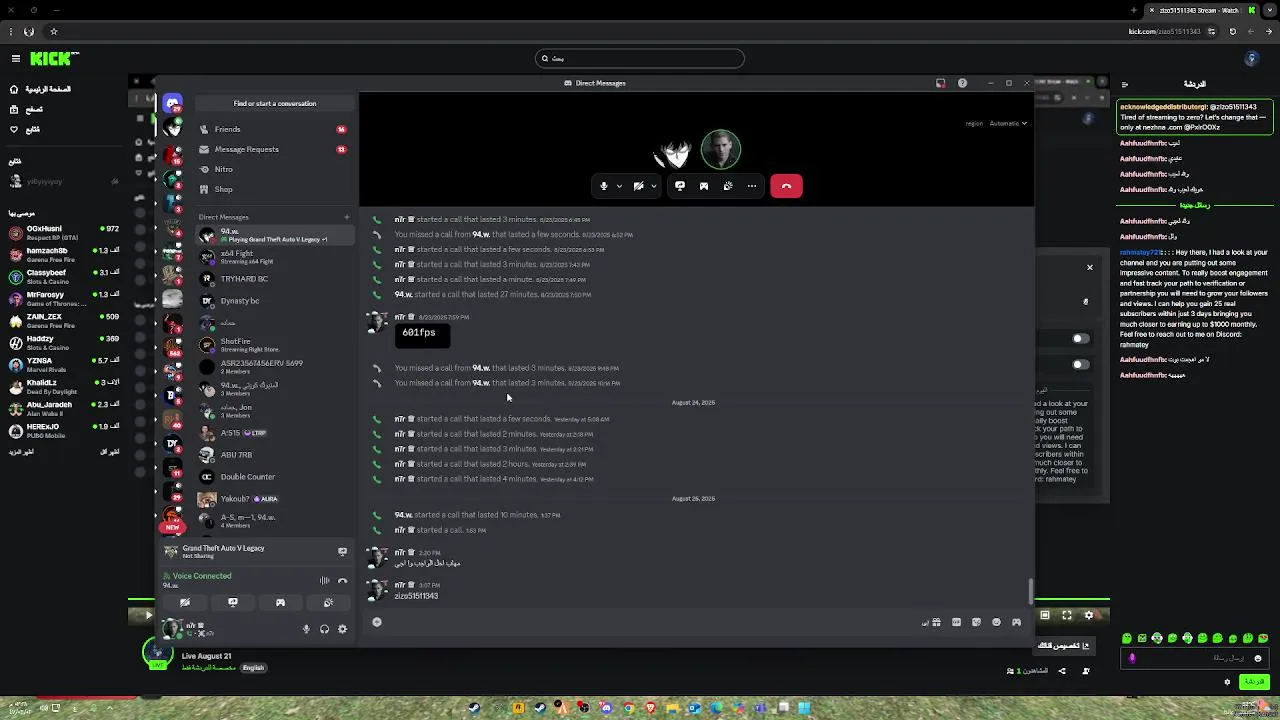1280x720 pixels.
Task: Toggle first switch in Kick popup panel
Action: [1079, 338]
